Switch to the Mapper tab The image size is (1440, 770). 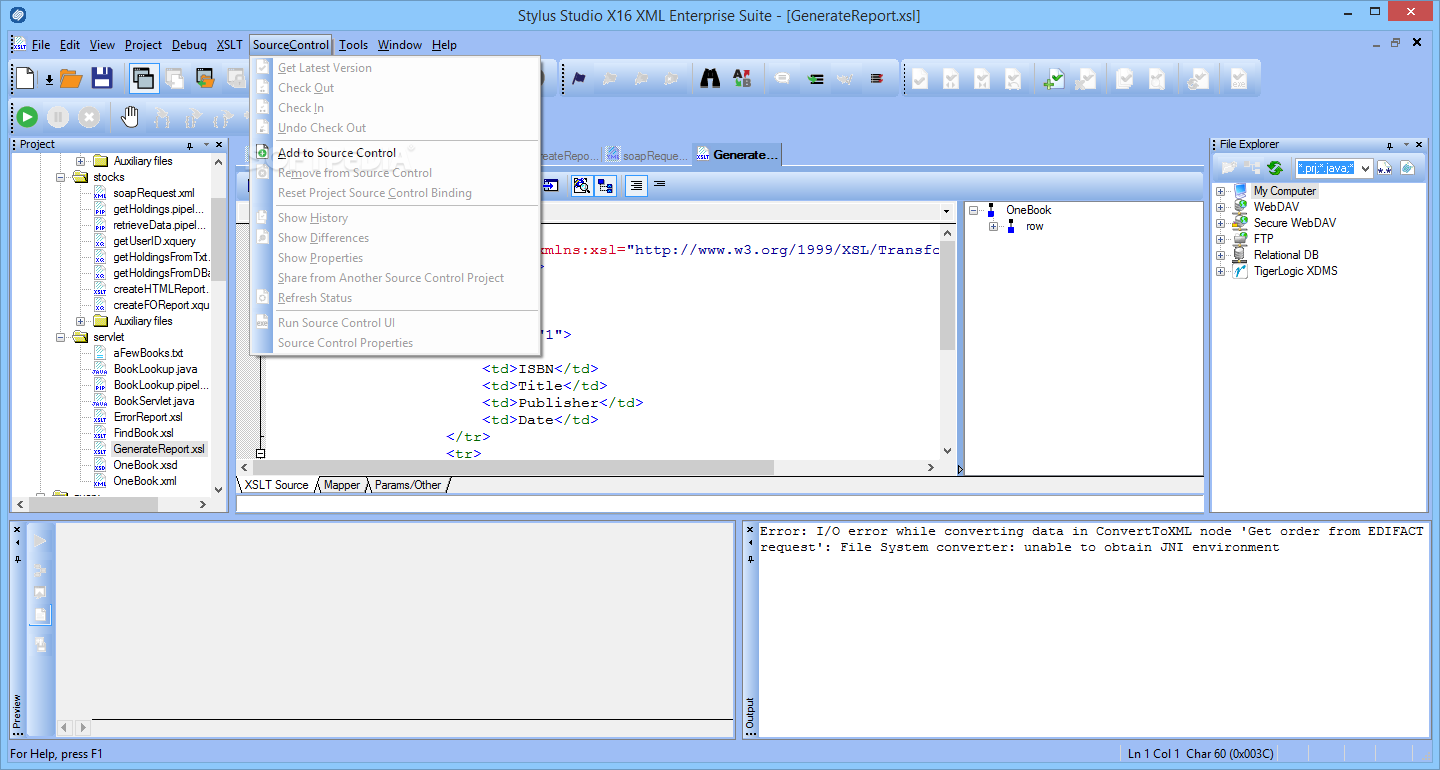341,485
